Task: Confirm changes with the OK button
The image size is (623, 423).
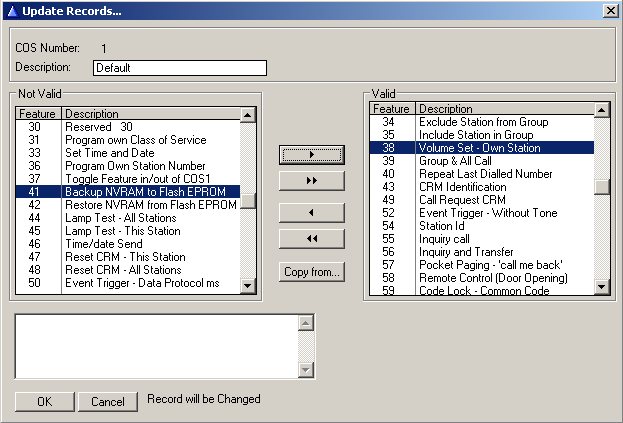Action: (44, 401)
